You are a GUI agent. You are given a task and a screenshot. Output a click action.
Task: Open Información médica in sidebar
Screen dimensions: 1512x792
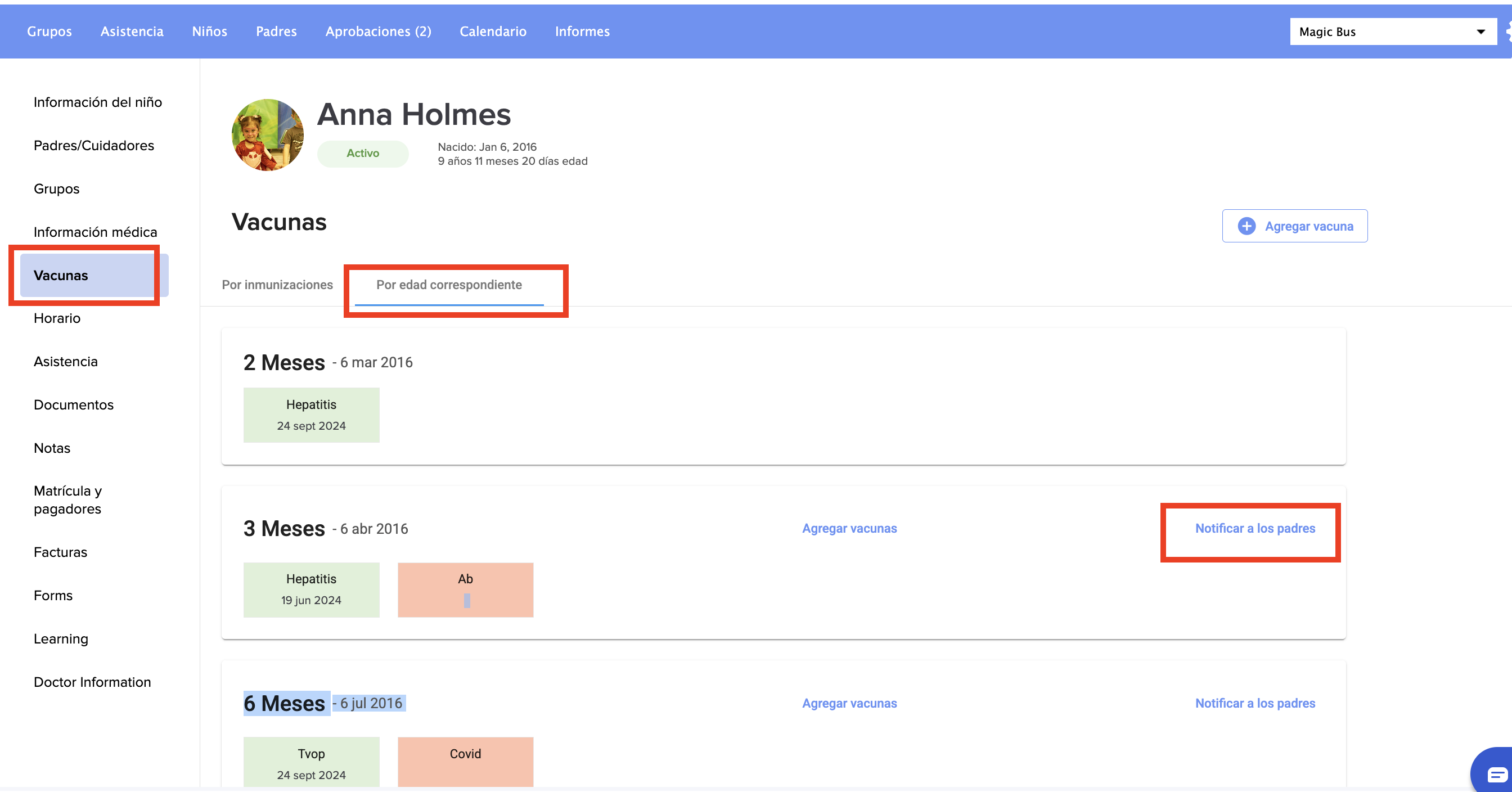tap(95, 232)
